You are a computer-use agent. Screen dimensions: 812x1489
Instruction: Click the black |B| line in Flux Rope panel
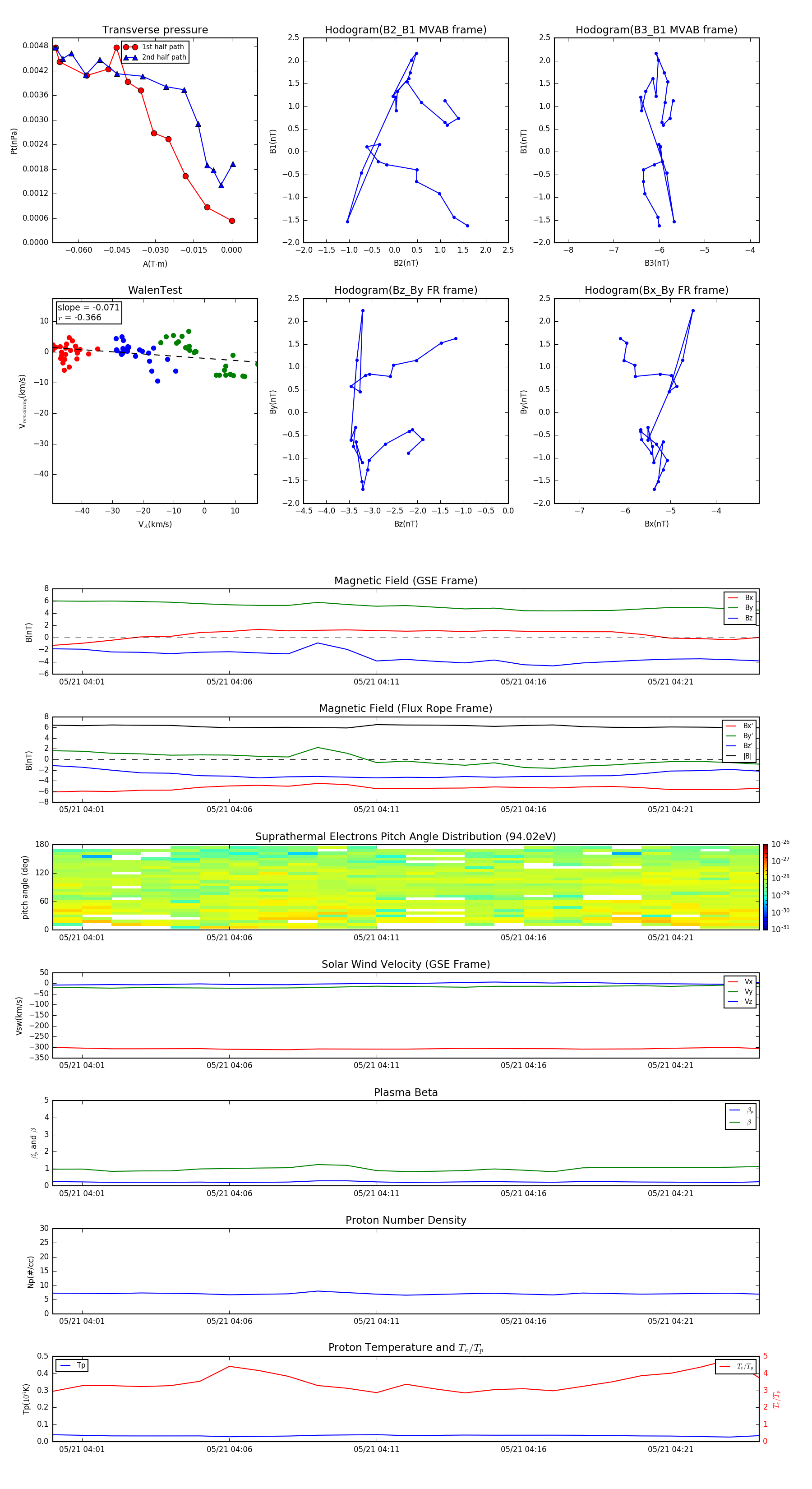coord(406,726)
